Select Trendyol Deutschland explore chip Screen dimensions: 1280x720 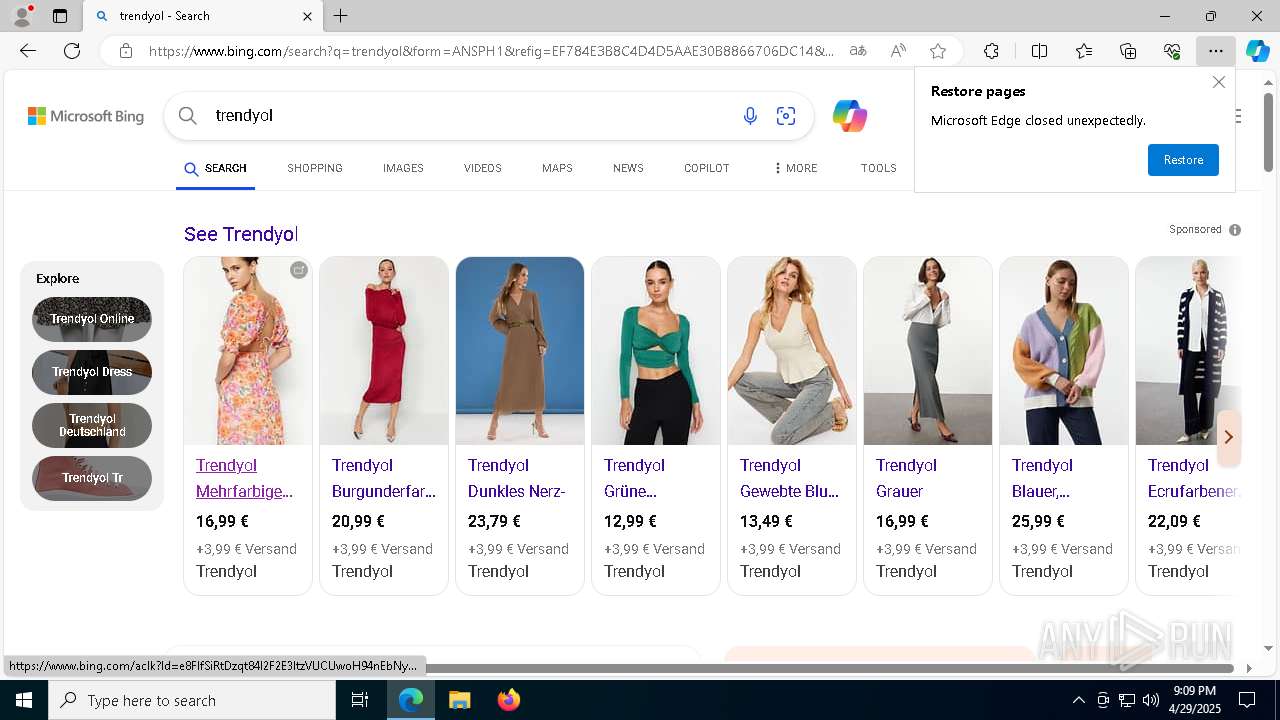[92, 425]
